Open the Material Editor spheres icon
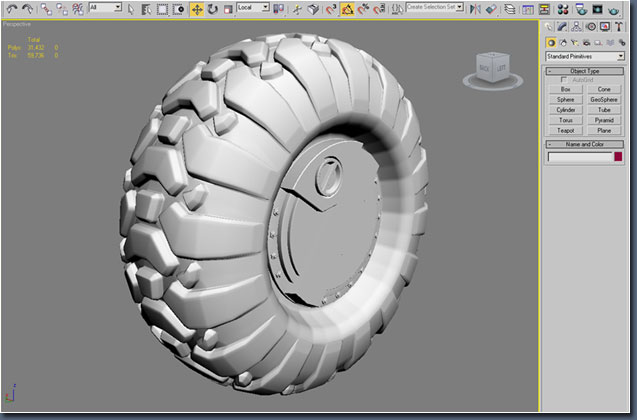This screenshot has width=637, height=420. click(x=563, y=9)
